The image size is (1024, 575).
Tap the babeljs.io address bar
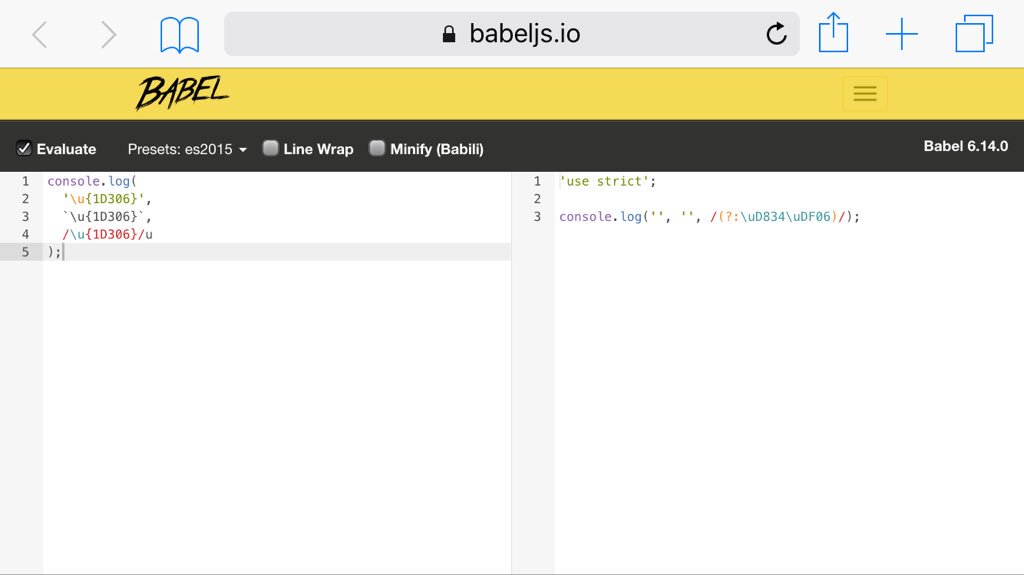point(511,34)
